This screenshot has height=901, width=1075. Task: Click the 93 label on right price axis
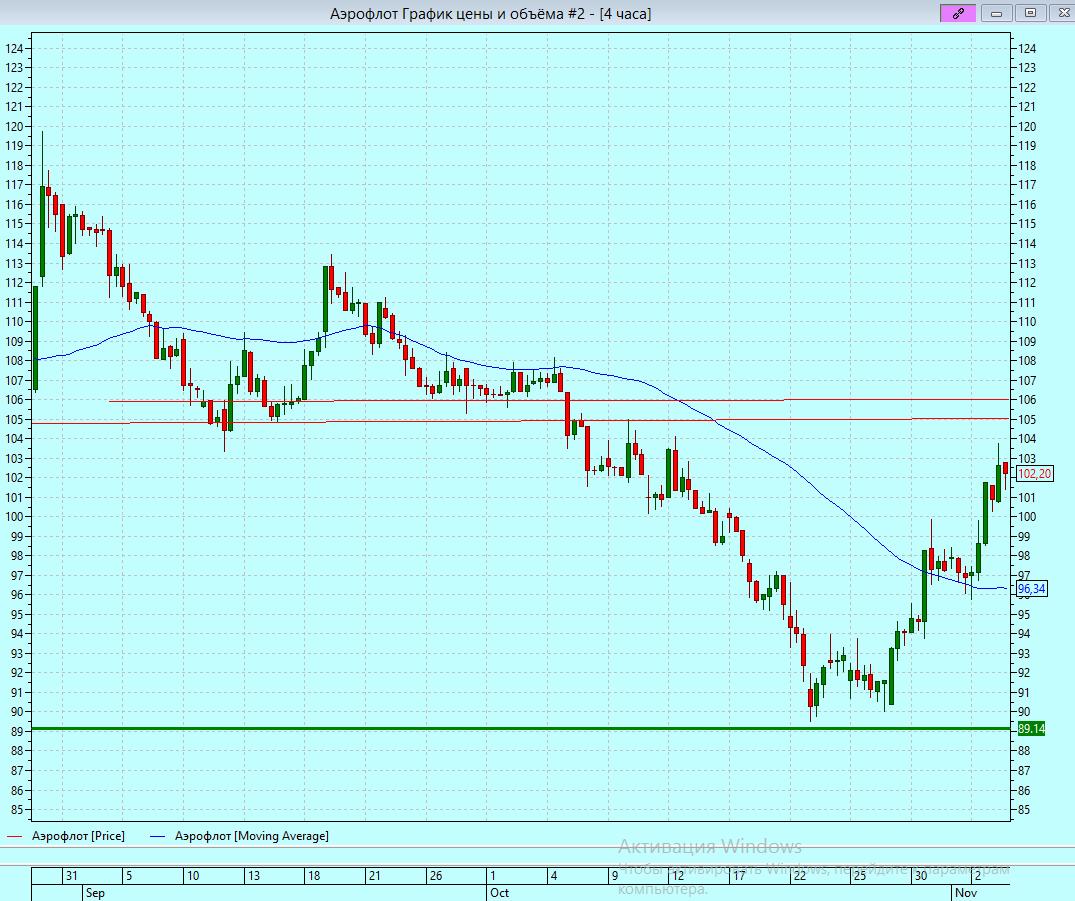coord(1024,654)
